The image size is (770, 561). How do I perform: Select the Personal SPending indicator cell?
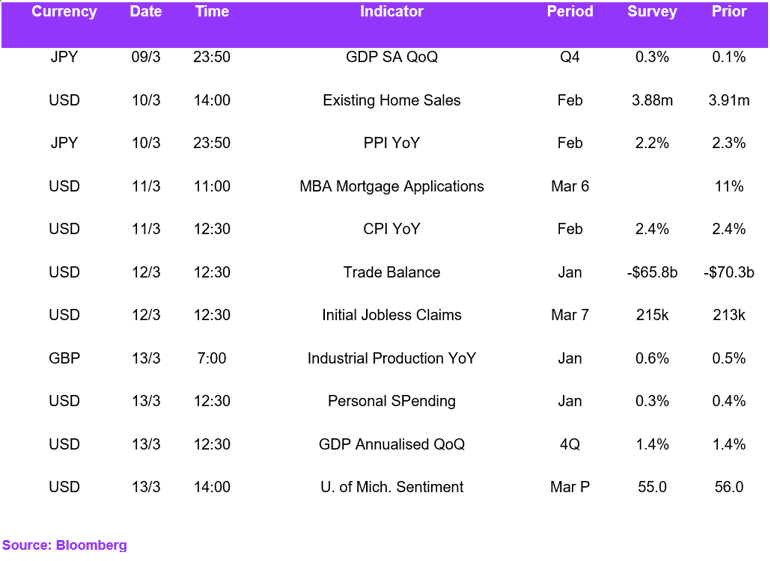click(391, 401)
